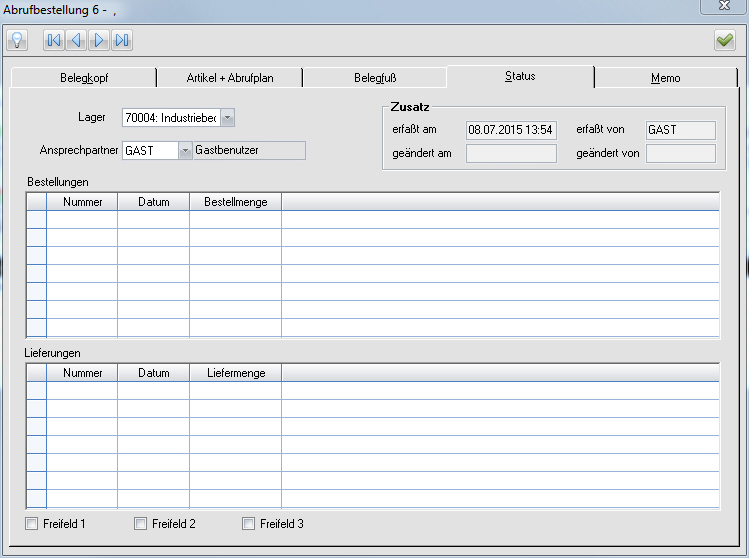Image resolution: width=749 pixels, height=558 pixels.
Task: Click the 'erfaßt am' date field
Action: 511,130
